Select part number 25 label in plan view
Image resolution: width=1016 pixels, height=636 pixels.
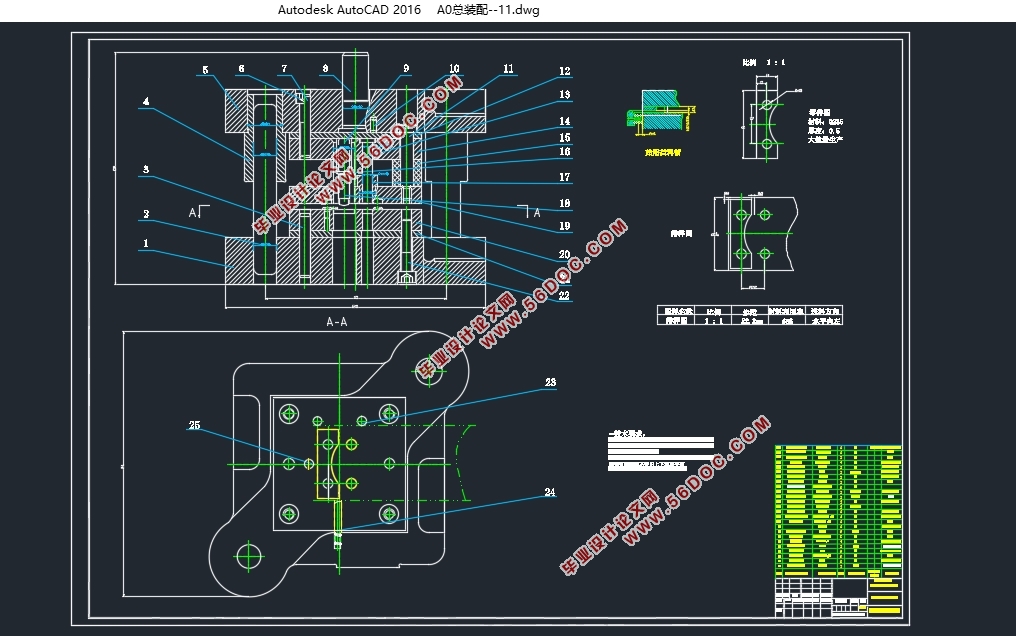coord(194,426)
